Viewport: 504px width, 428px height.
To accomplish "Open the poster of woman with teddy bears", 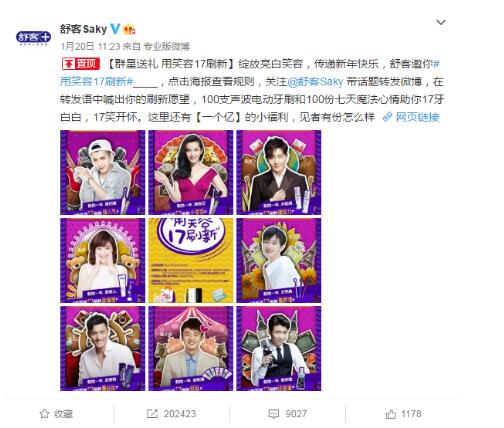I will (103, 261).
